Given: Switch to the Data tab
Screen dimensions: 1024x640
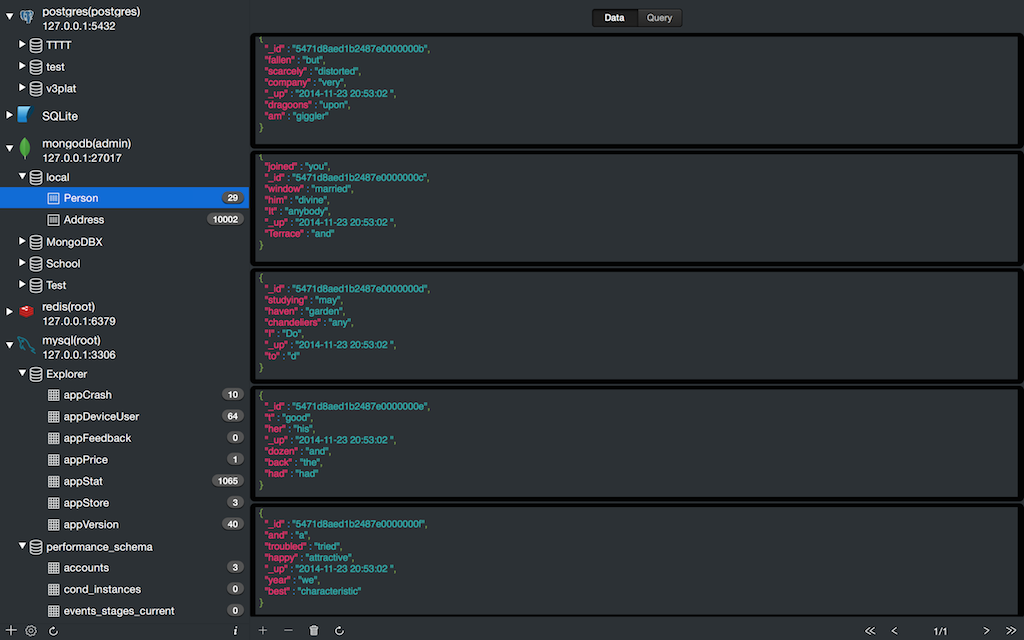Looking at the screenshot, I should [x=614, y=18].
